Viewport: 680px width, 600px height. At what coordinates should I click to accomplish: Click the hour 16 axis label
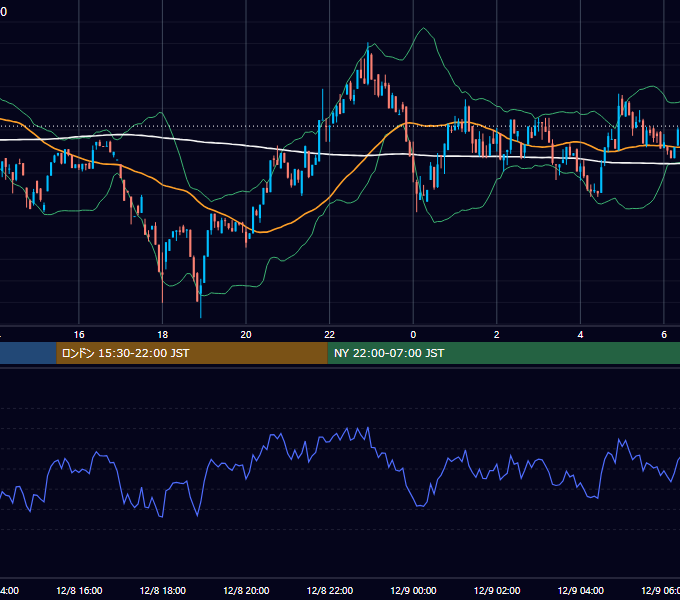point(79,335)
